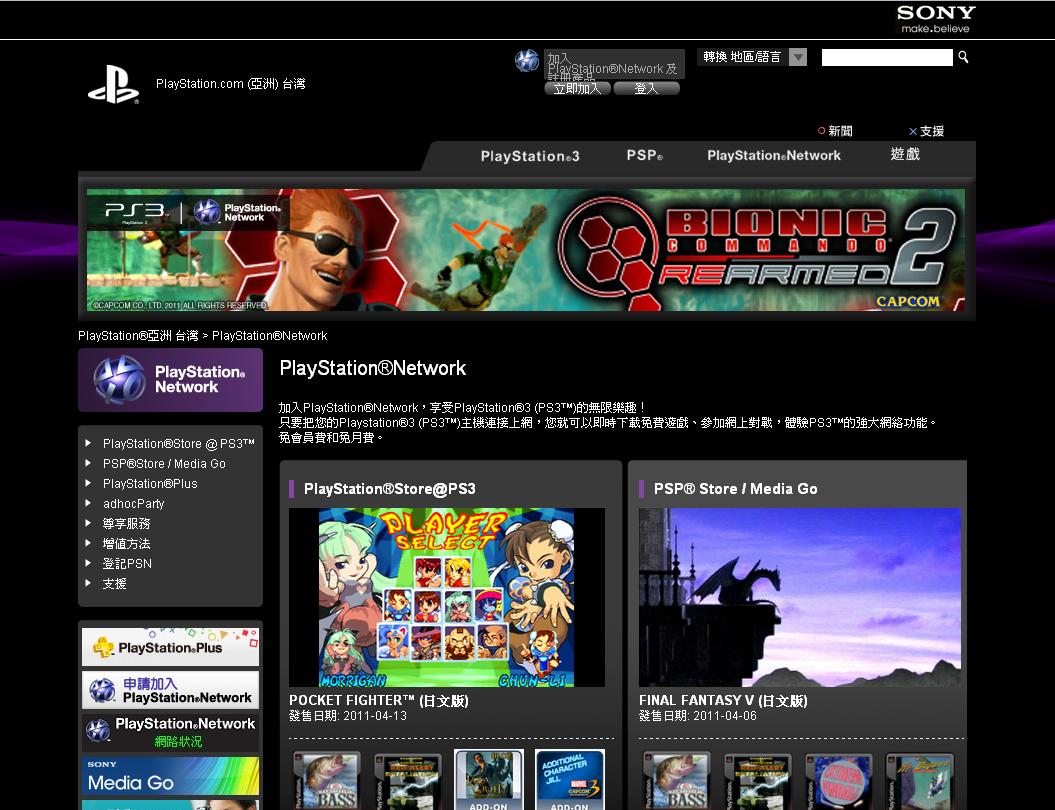Click the arrow beside adhocParty
Viewport: 1055px width, 810px height.
pos(88,503)
